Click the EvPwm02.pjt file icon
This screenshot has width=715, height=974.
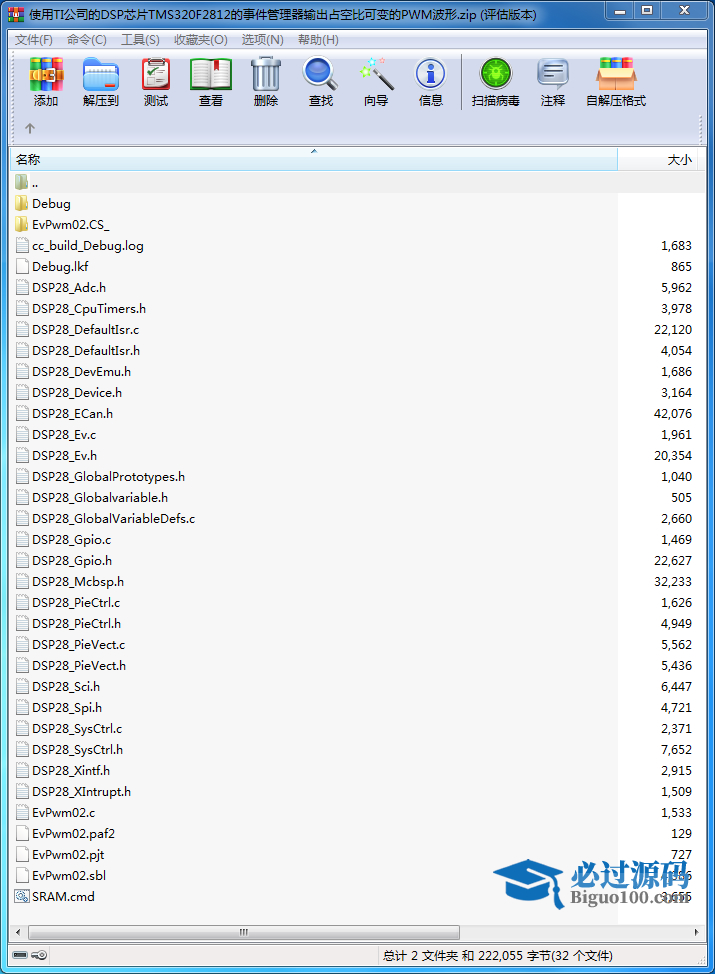point(22,855)
